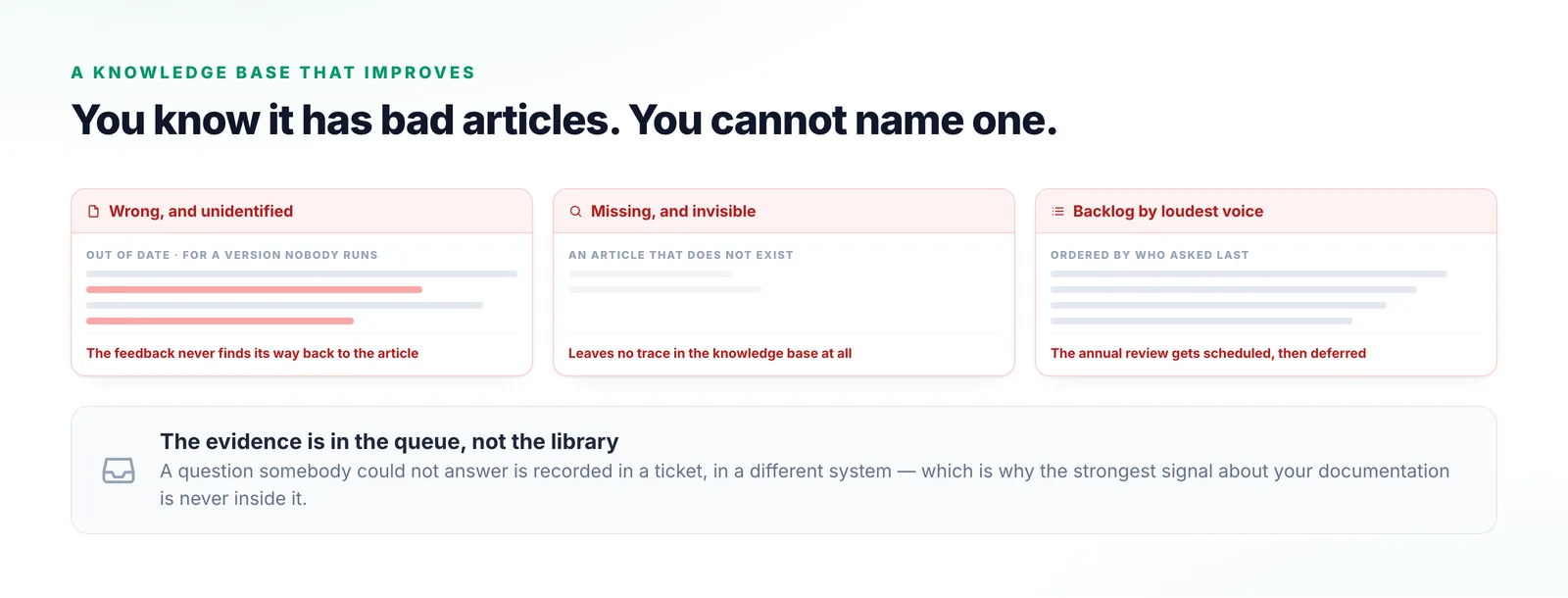The width and height of the screenshot is (1568, 598).
Task: Click 'The evidence is in the queue' heading
Action: click(389, 441)
